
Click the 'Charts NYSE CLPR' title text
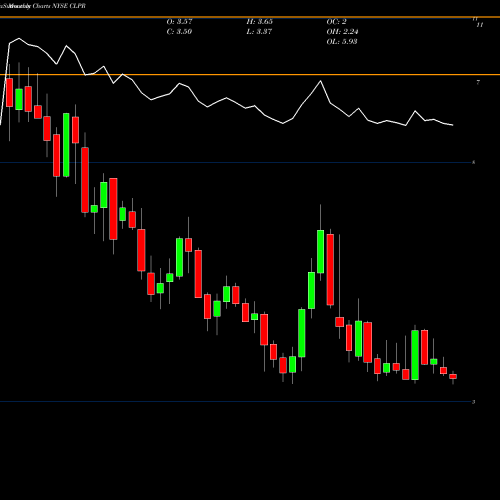click(59, 6)
